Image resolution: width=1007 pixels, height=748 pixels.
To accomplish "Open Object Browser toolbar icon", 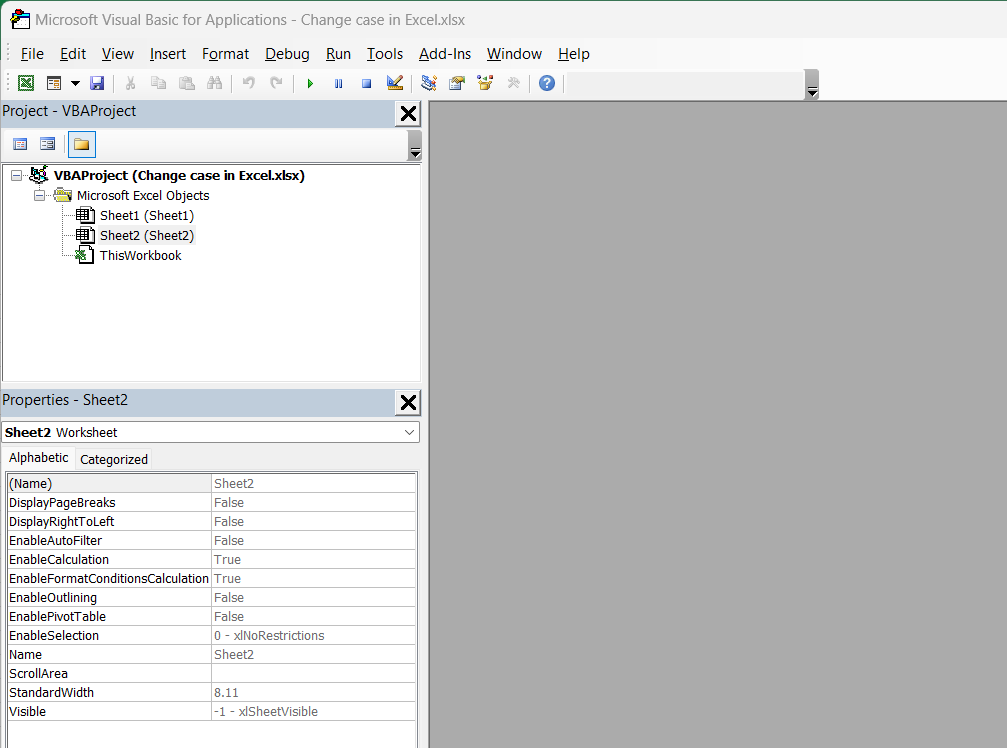I will tap(485, 83).
